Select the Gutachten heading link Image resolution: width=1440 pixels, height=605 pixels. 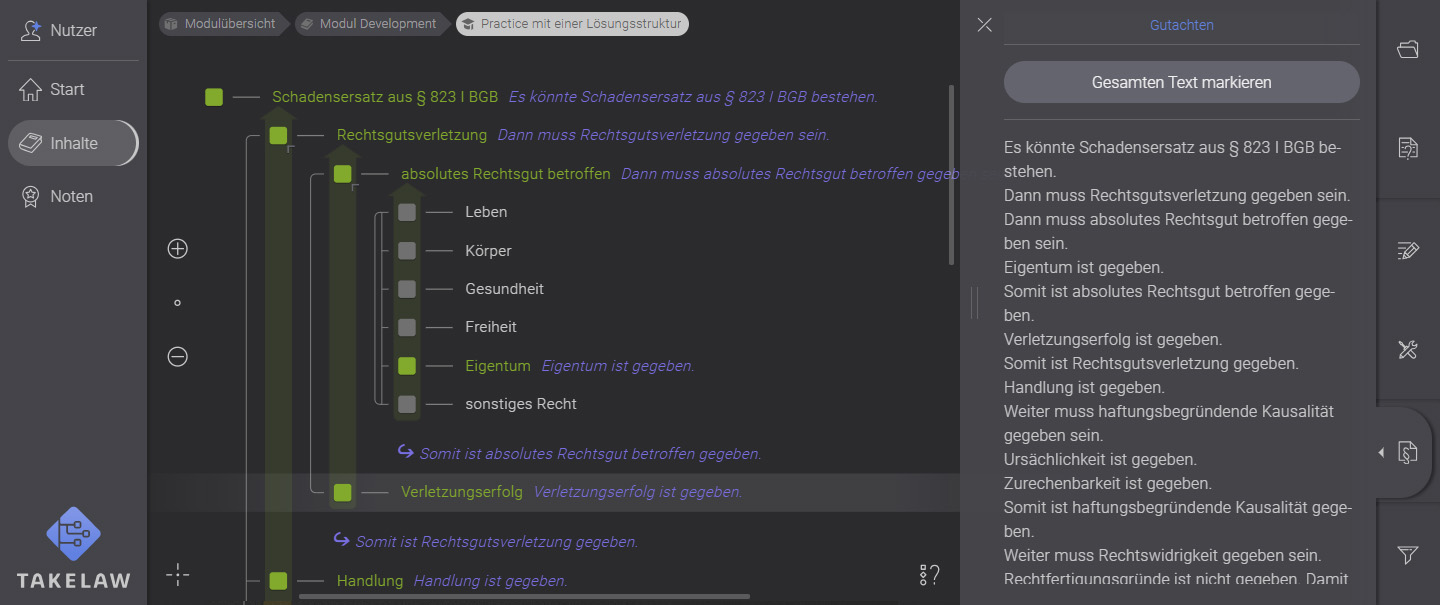click(1181, 25)
